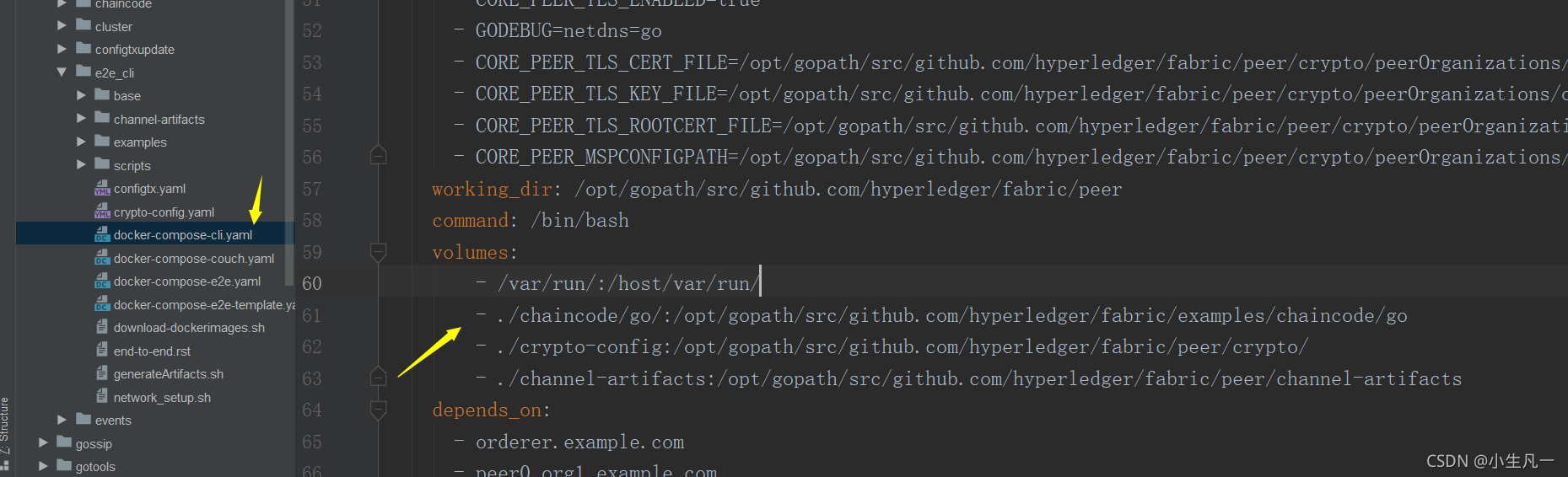Expand the scripts folder arrow
Screen dimensions: 1568x477
point(81,165)
